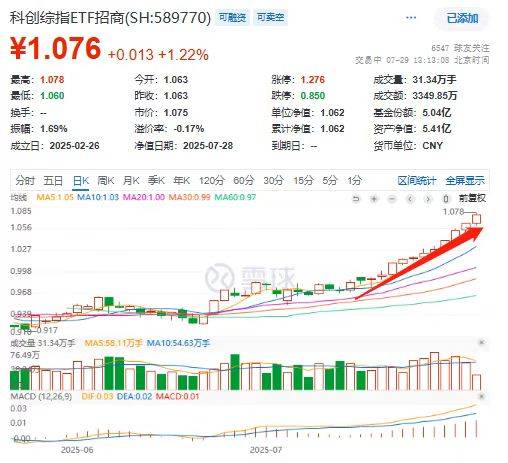Close the volume indicator panel
Image resolution: width=508 pixels, height=463 pixels.
(482, 342)
